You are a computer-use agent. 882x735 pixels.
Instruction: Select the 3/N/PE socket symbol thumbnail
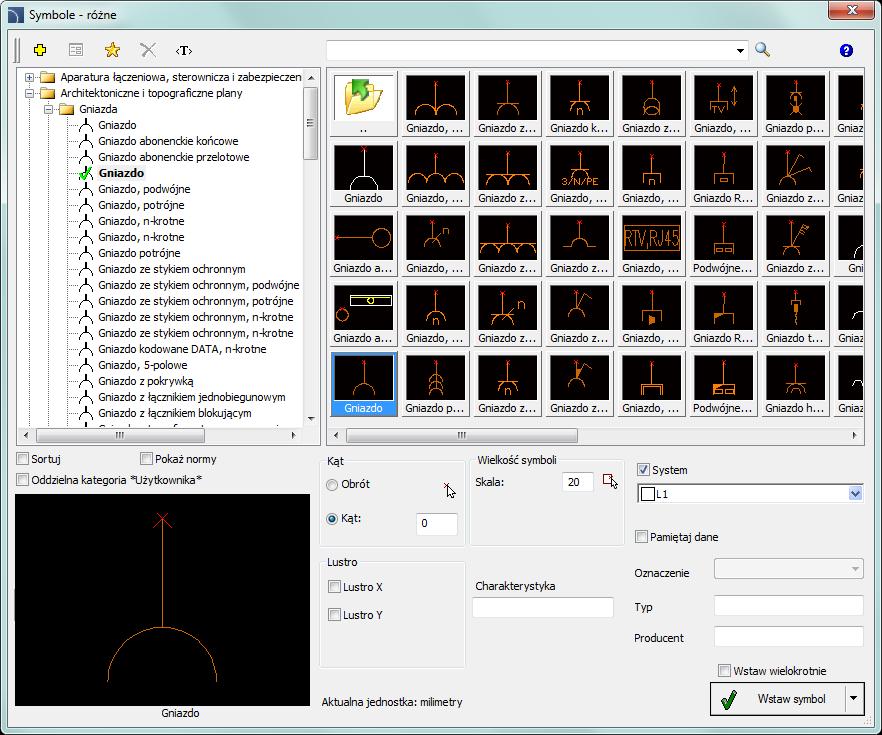pyautogui.click(x=579, y=174)
